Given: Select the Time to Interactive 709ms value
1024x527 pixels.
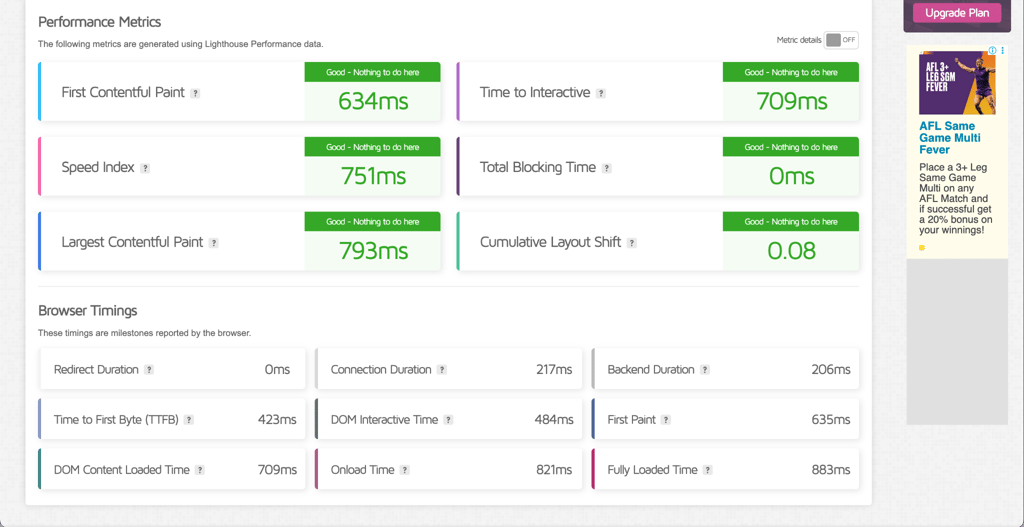Looking at the screenshot, I should (792, 101).
